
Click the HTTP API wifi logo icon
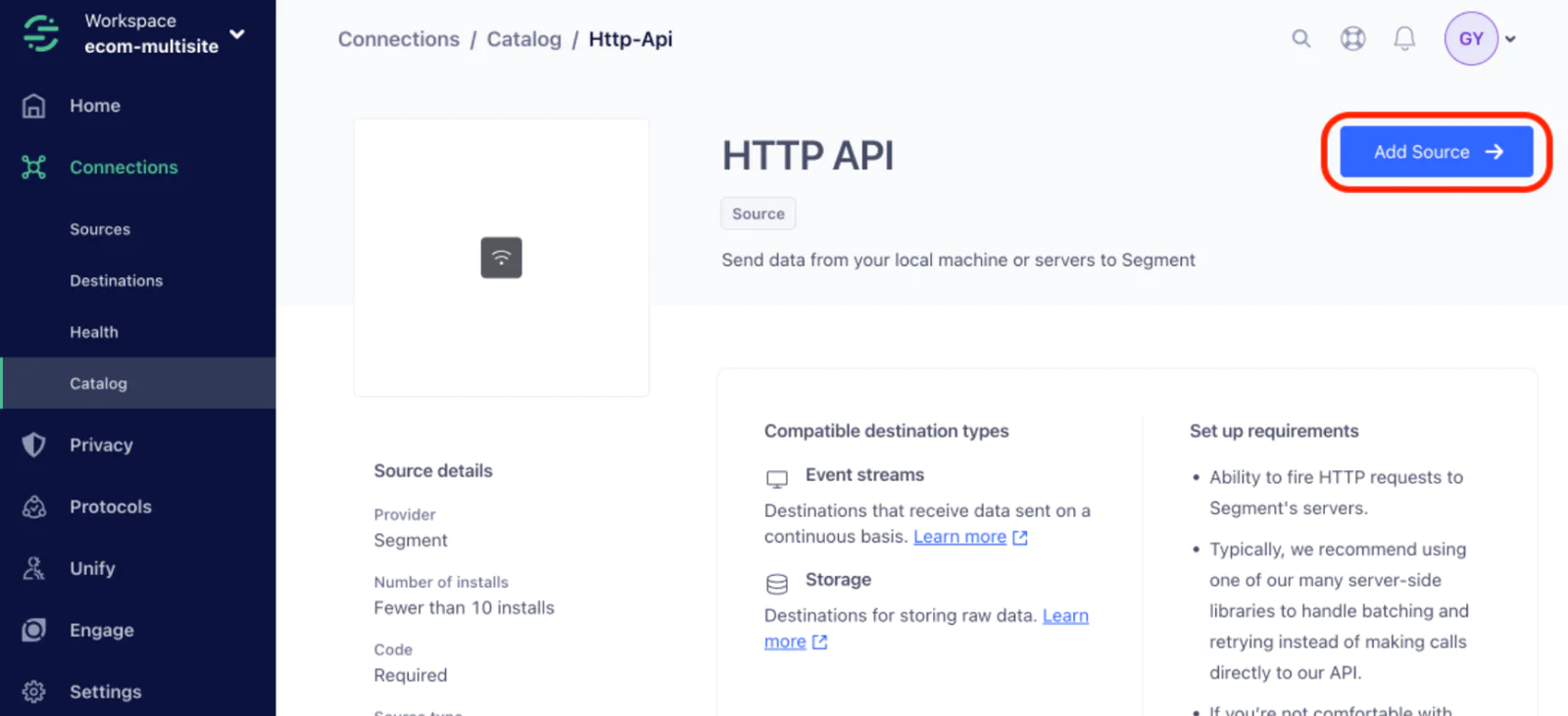click(501, 258)
